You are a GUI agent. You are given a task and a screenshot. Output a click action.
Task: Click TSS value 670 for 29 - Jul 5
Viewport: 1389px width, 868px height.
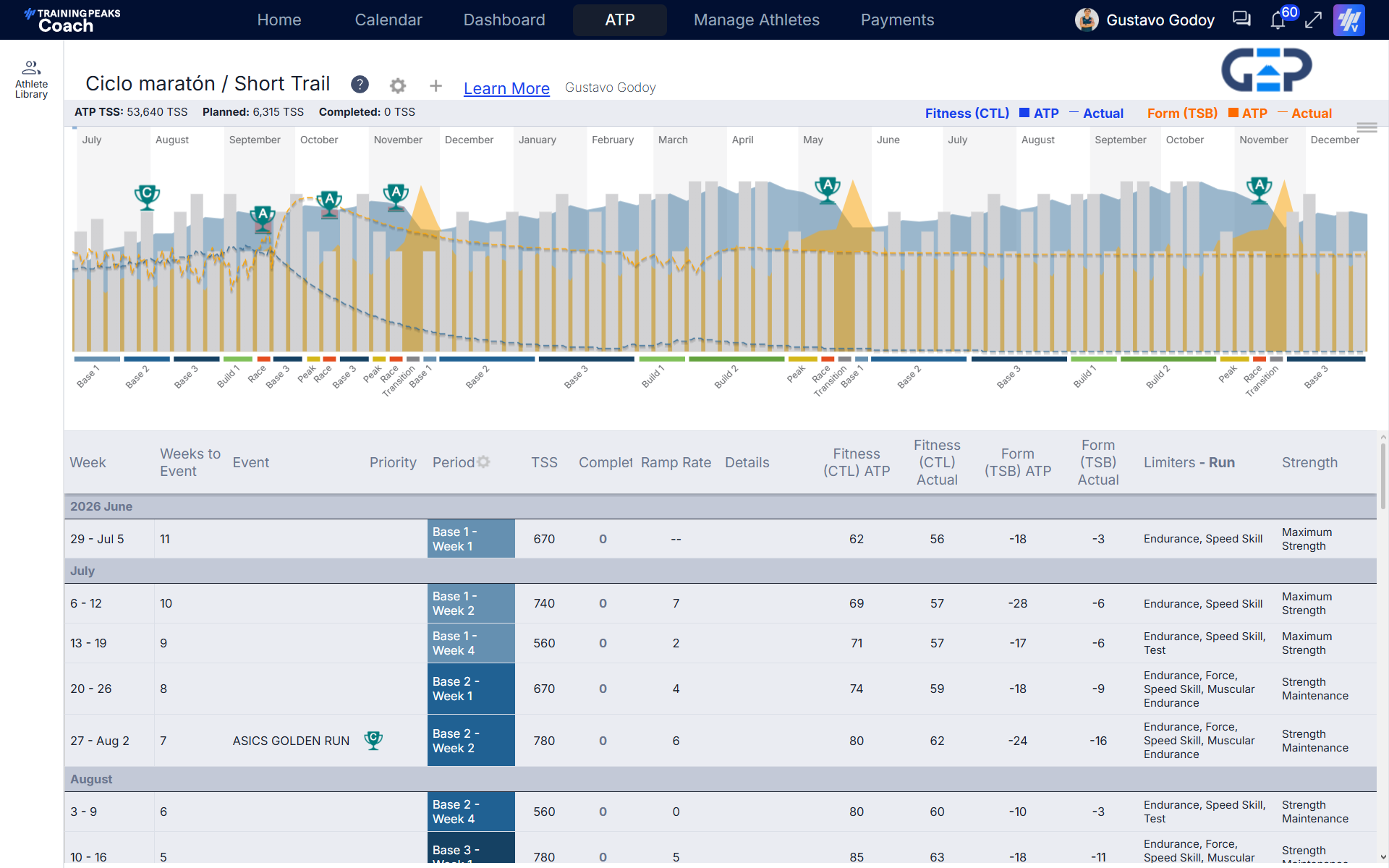point(544,539)
